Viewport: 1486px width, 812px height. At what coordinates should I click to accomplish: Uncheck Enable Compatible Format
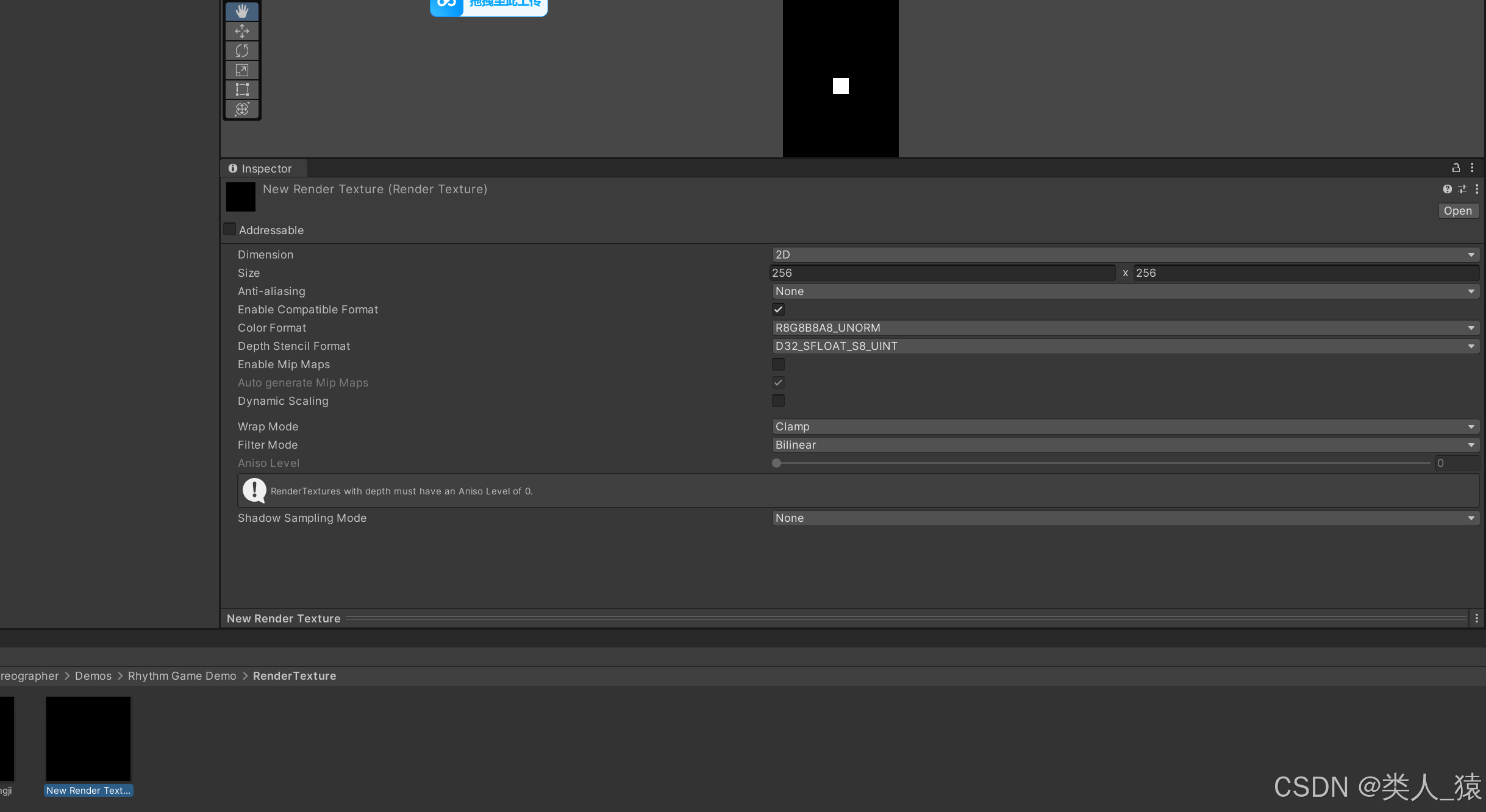pos(778,310)
